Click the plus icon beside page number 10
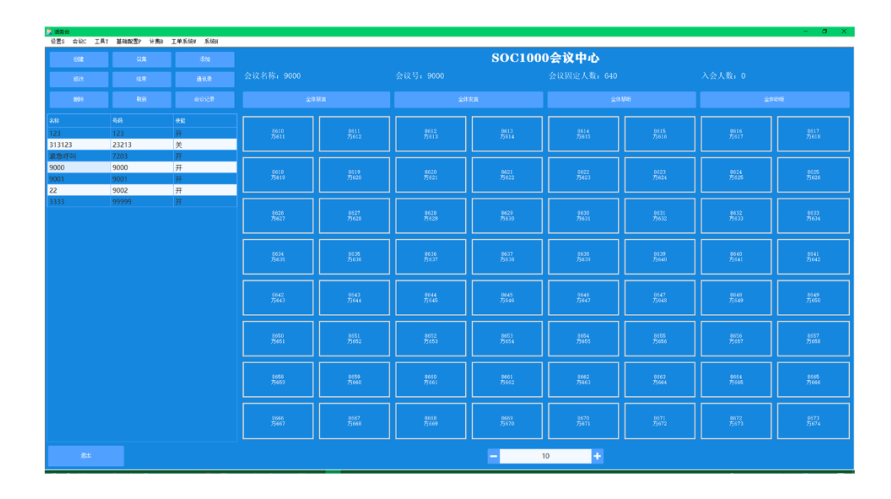 [x=597, y=456]
